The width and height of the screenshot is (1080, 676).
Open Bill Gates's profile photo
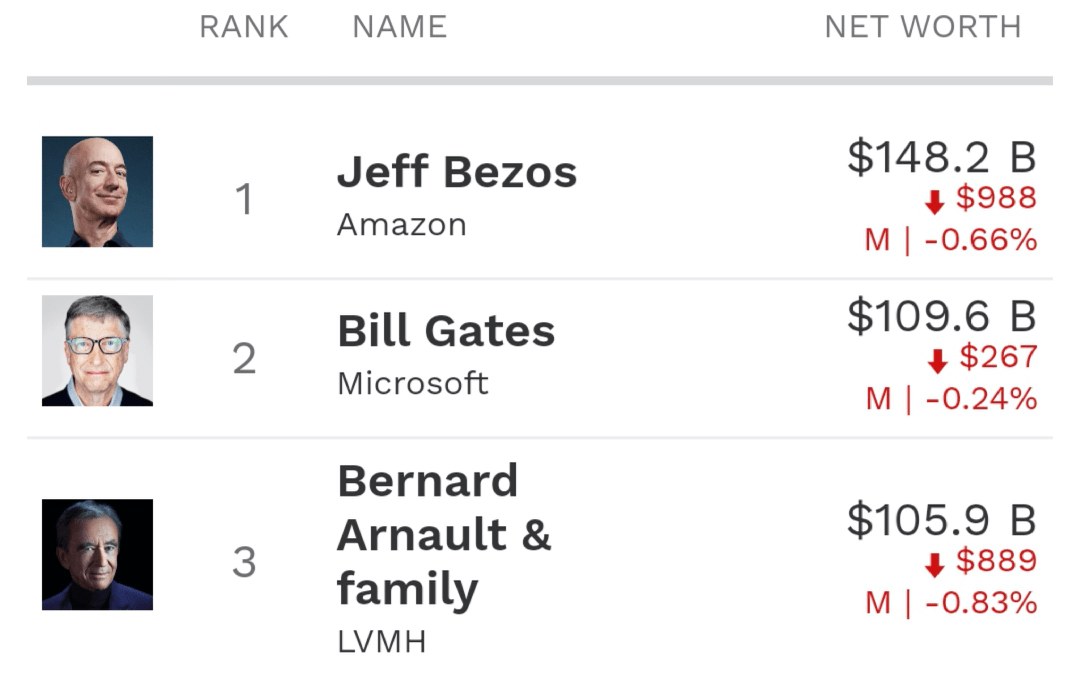pos(97,351)
